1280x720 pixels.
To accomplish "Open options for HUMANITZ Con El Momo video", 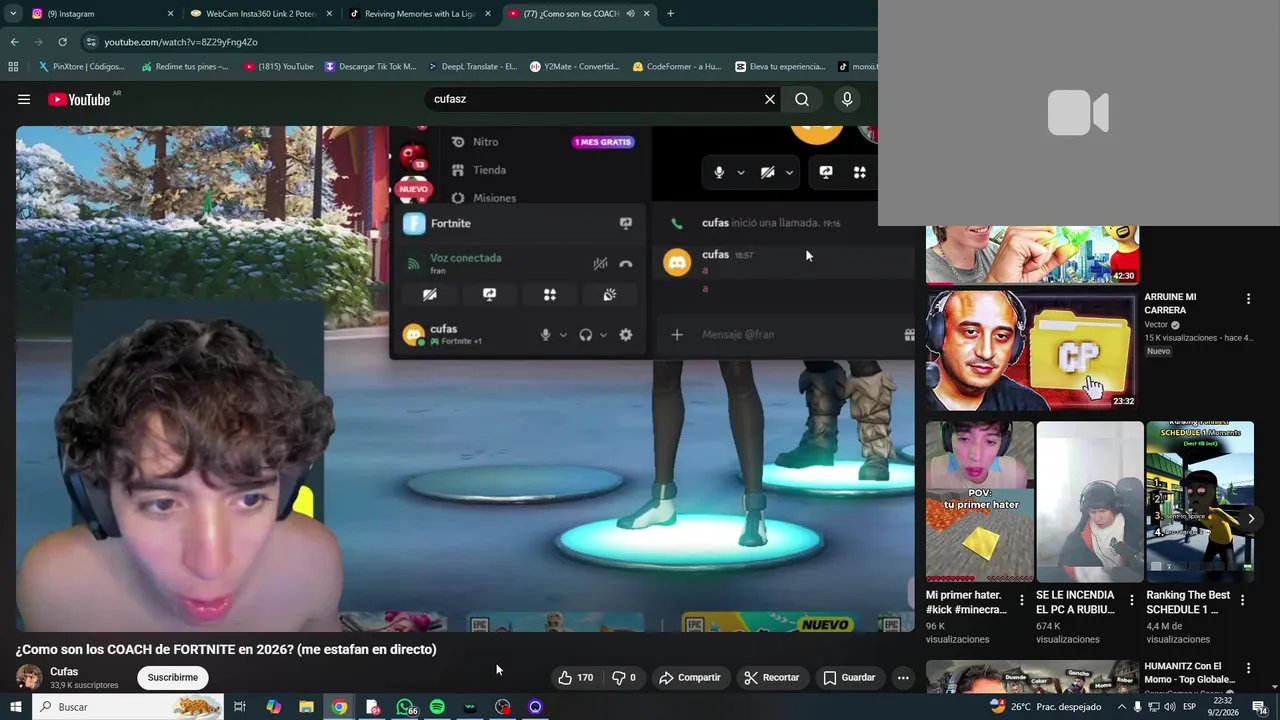I will point(1248,668).
